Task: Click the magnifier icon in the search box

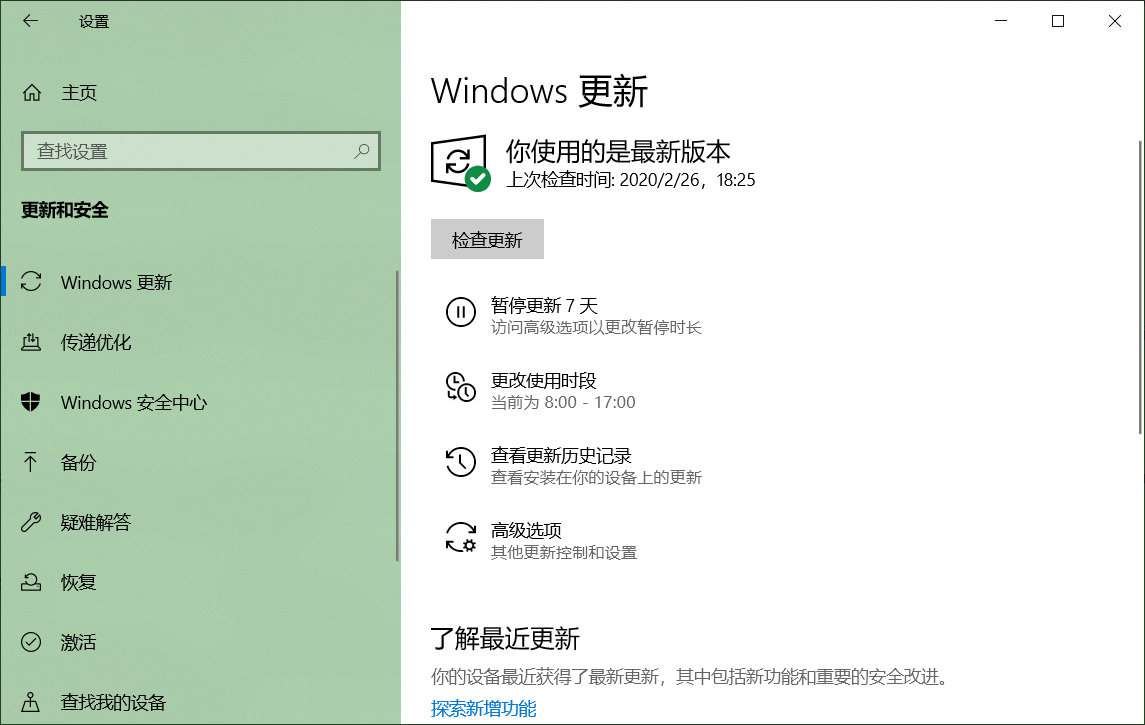Action: tap(362, 150)
